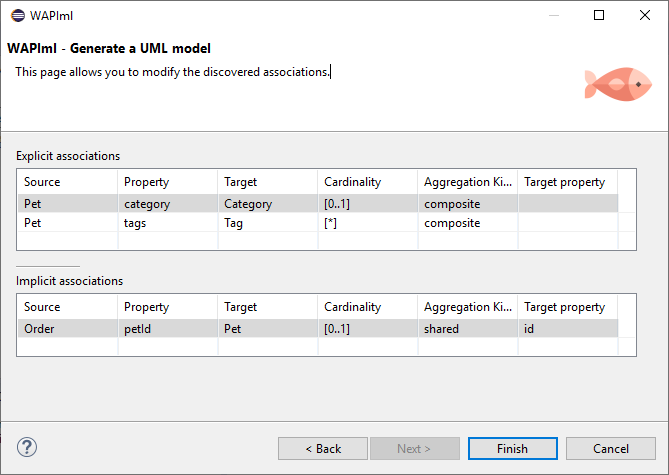669x475 pixels.
Task: Select the Order petId implicit association row
Action: coord(318,329)
